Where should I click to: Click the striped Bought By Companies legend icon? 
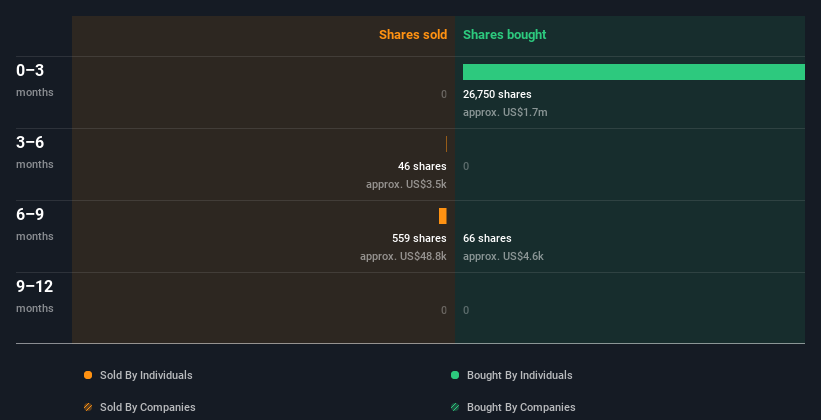[x=454, y=407]
